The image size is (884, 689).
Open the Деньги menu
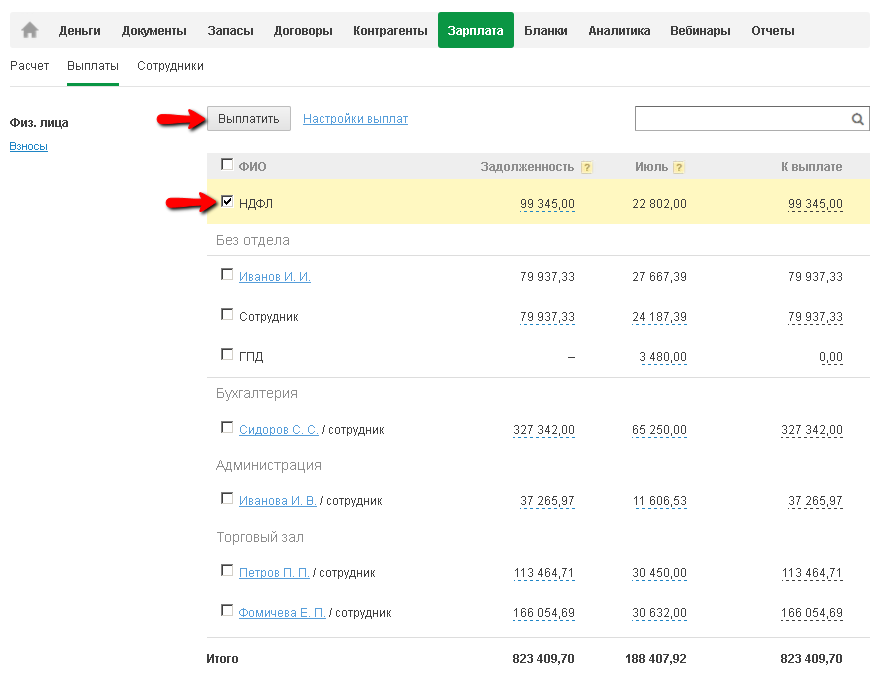[x=80, y=31]
